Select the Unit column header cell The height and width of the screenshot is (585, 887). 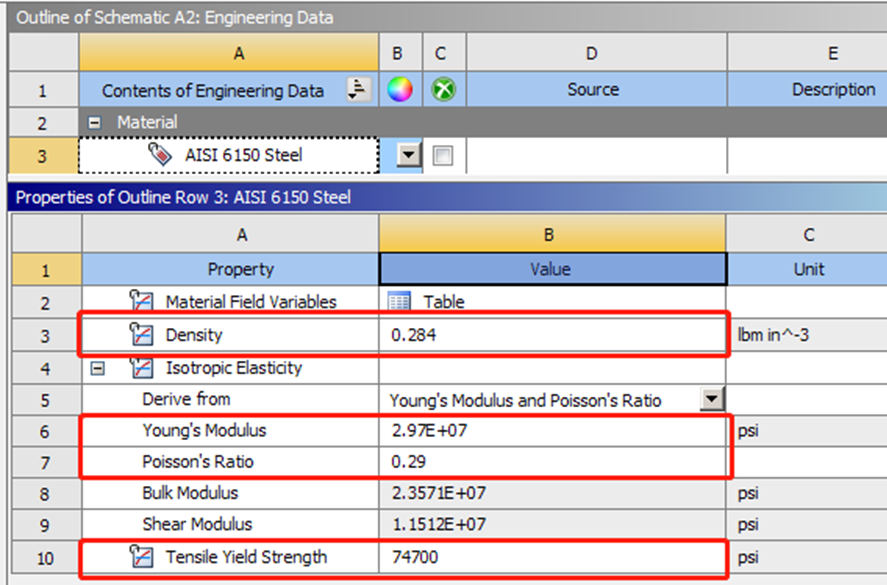click(x=807, y=269)
